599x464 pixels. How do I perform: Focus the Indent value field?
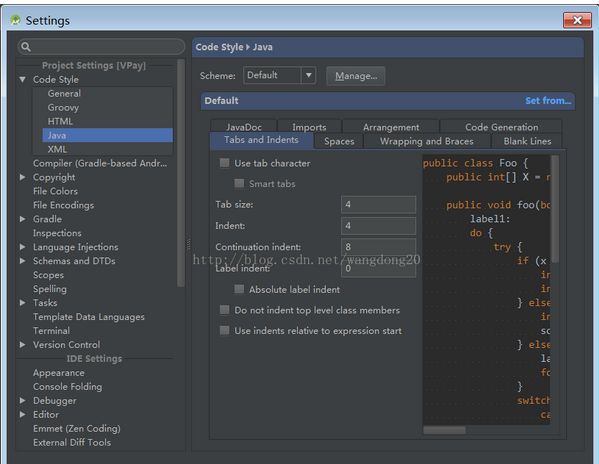[378, 226]
